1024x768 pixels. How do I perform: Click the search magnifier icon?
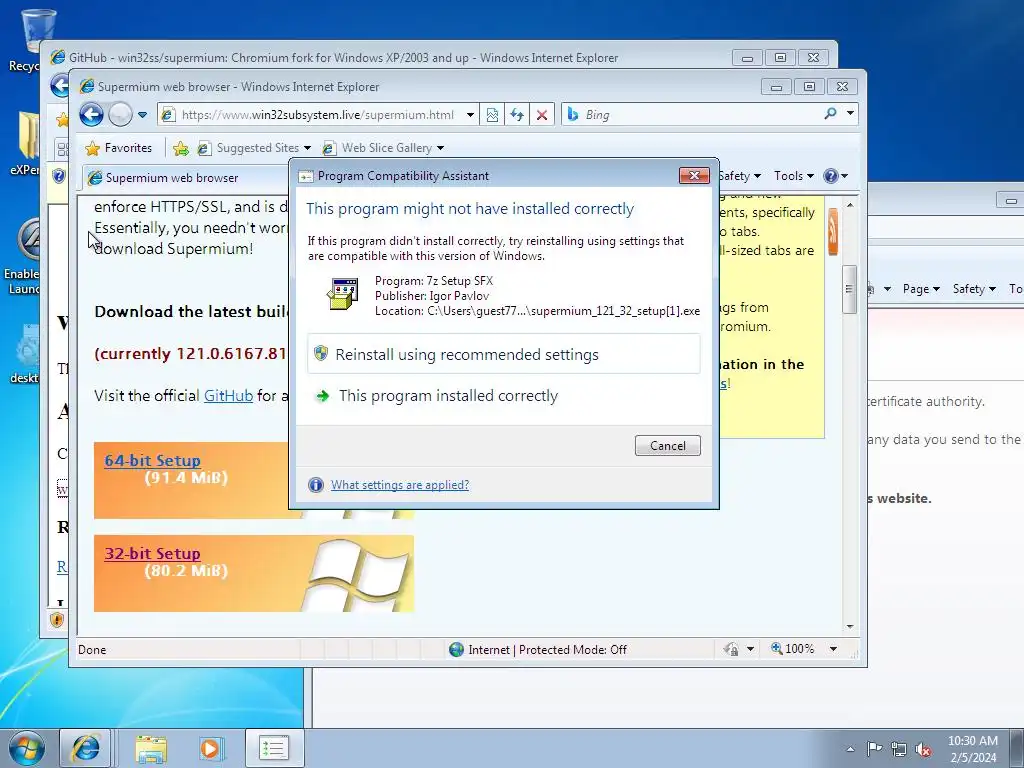[830, 114]
